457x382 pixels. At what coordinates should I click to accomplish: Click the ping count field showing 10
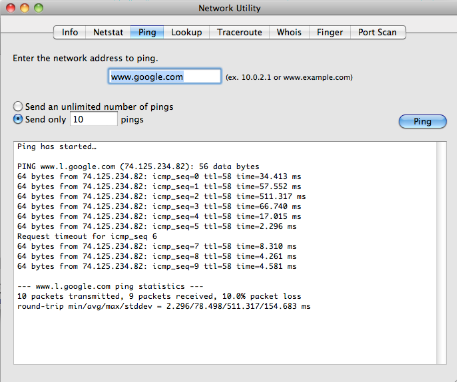coord(94,119)
